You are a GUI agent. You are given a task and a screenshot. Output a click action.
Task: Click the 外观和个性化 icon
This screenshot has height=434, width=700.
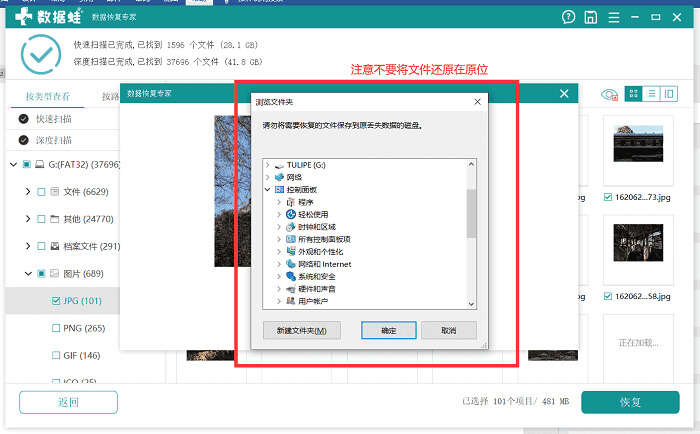tap(291, 251)
